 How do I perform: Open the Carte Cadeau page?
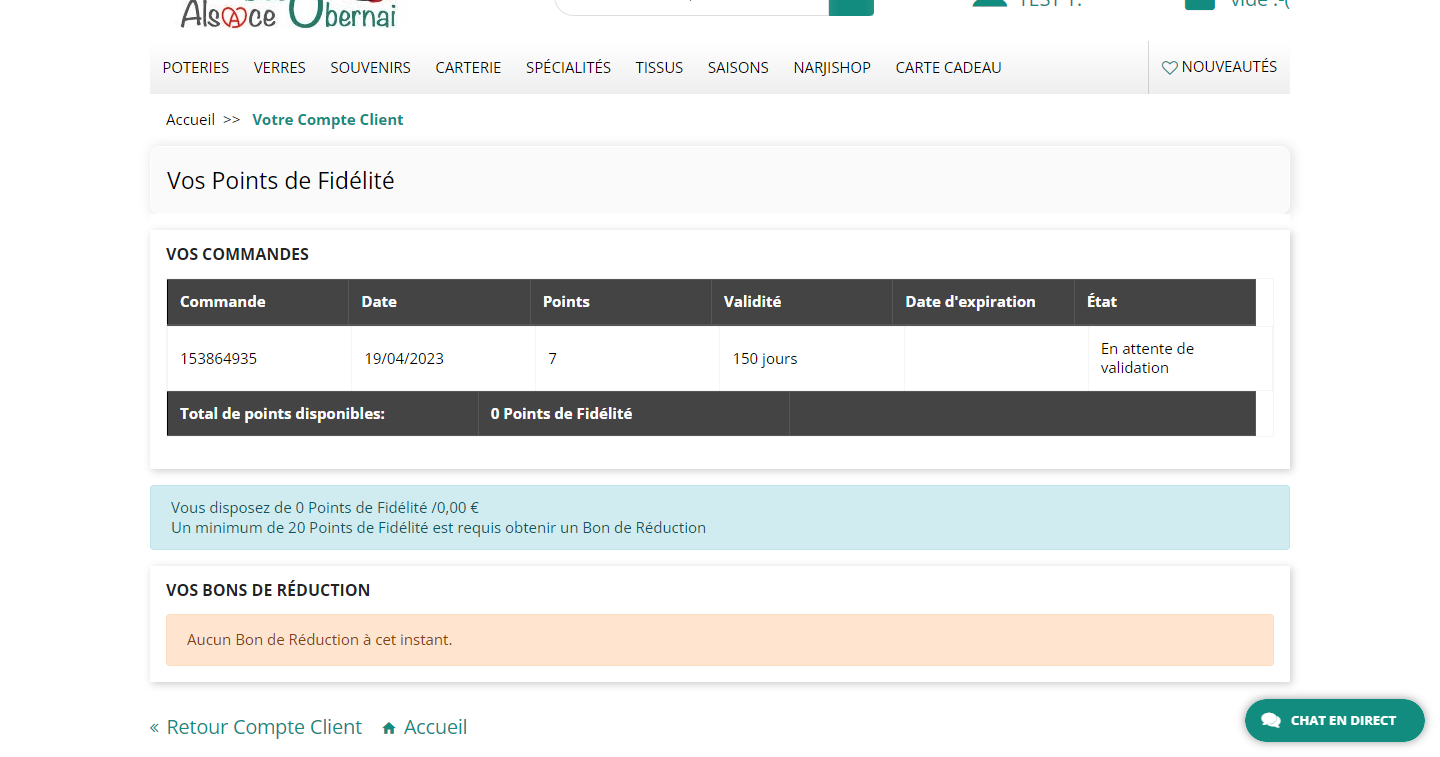948,67
